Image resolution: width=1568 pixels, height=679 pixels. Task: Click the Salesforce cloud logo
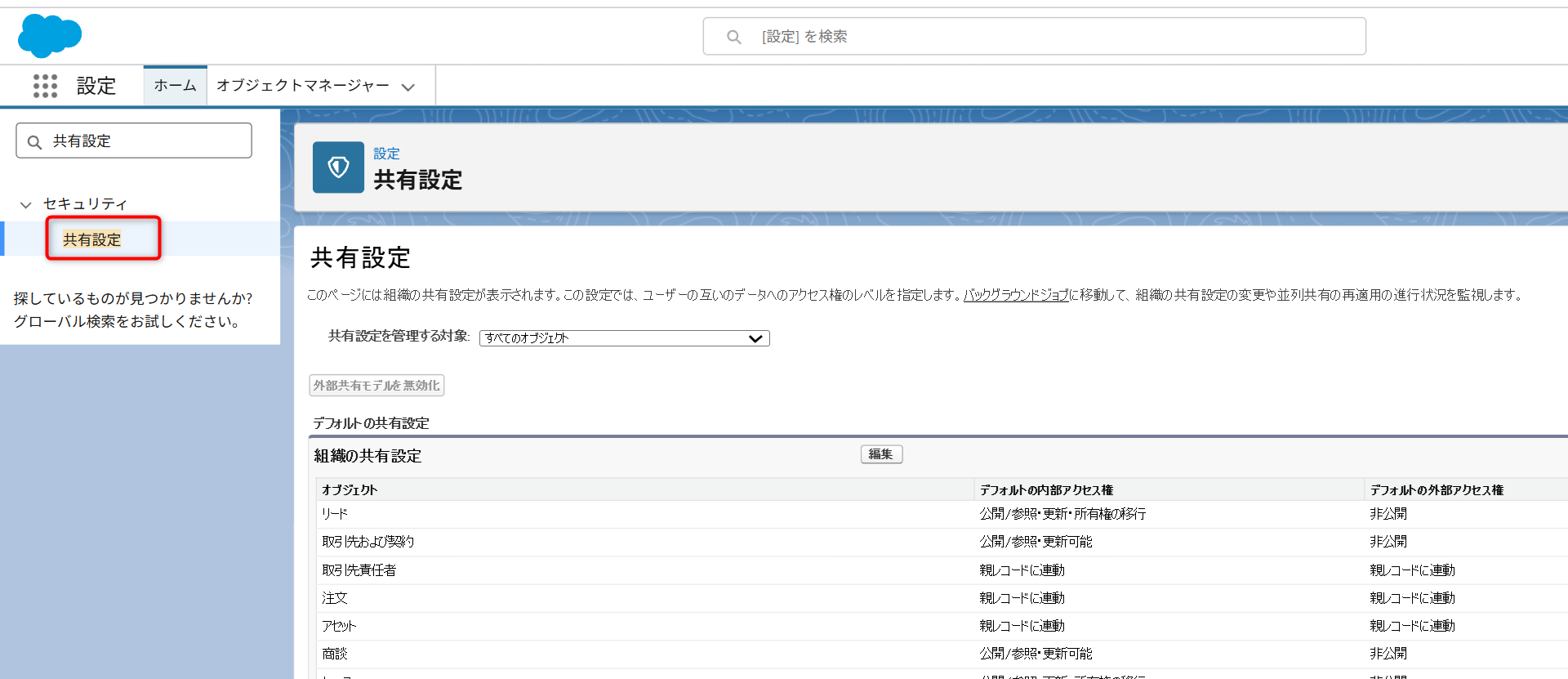[49, 36]
